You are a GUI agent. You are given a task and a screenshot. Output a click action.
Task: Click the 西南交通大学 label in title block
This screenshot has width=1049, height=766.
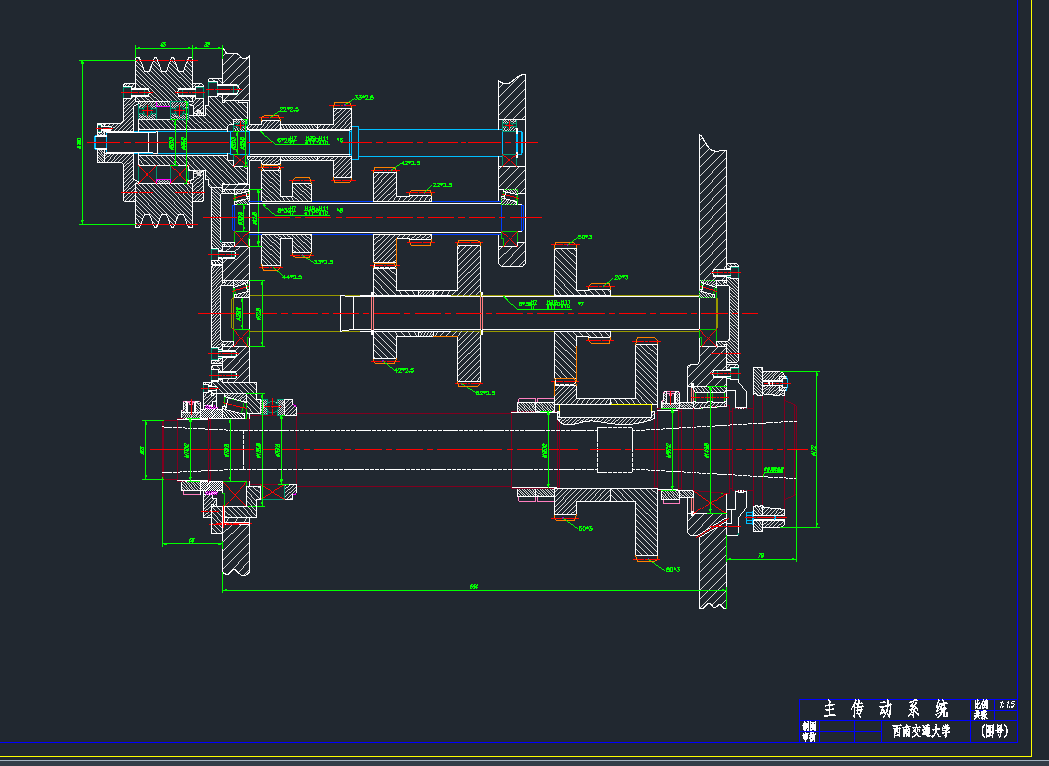pos(921,731)
